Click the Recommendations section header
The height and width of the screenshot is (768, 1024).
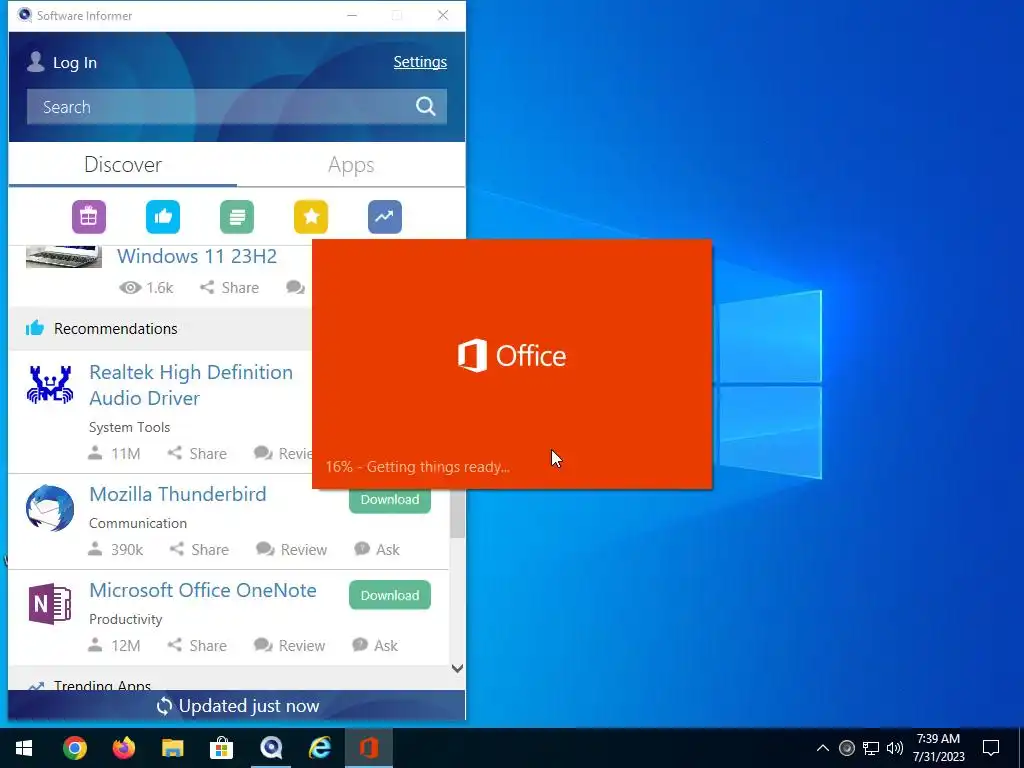pos(160,328)
